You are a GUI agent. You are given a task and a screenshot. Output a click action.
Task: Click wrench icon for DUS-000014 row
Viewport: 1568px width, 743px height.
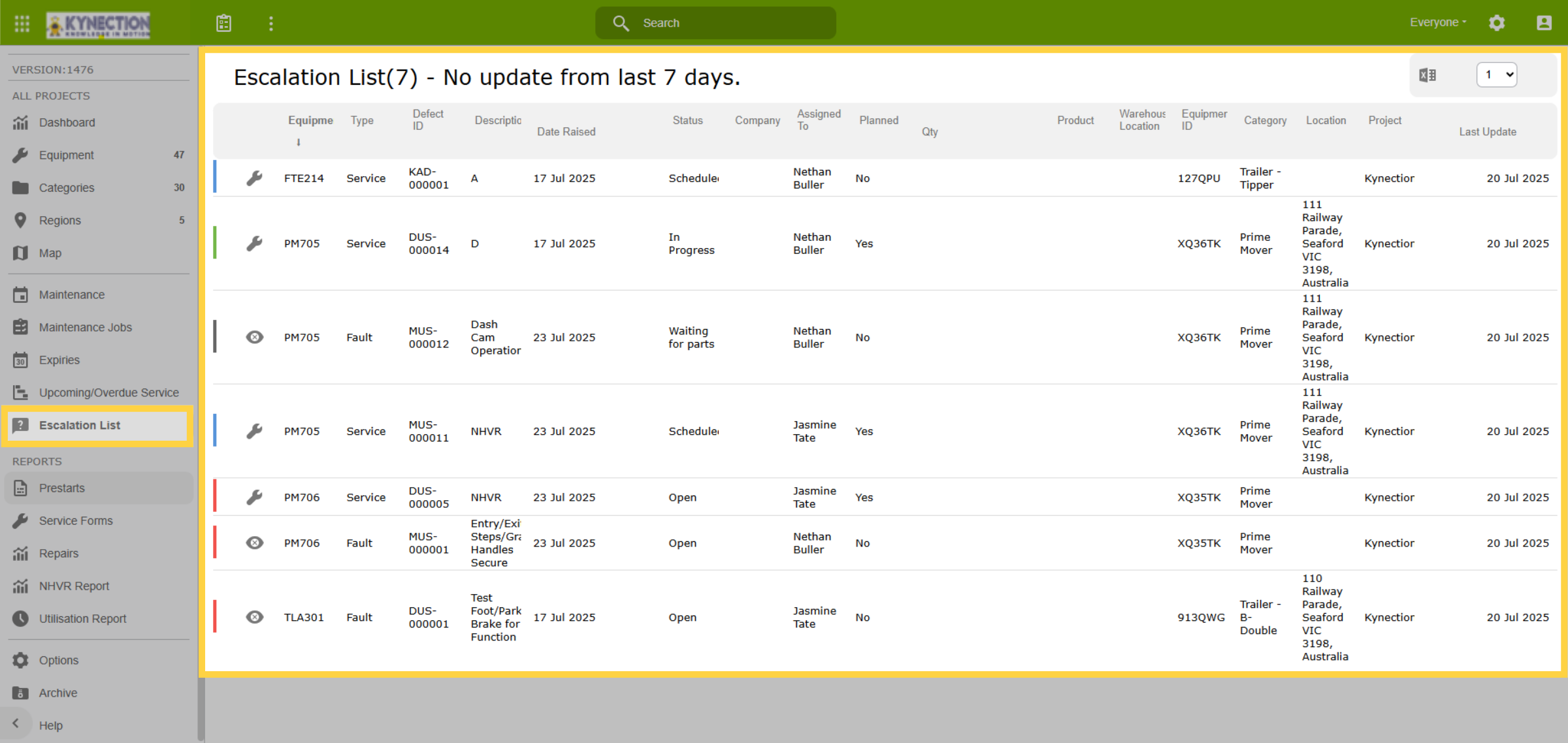(x=254, y=244)
